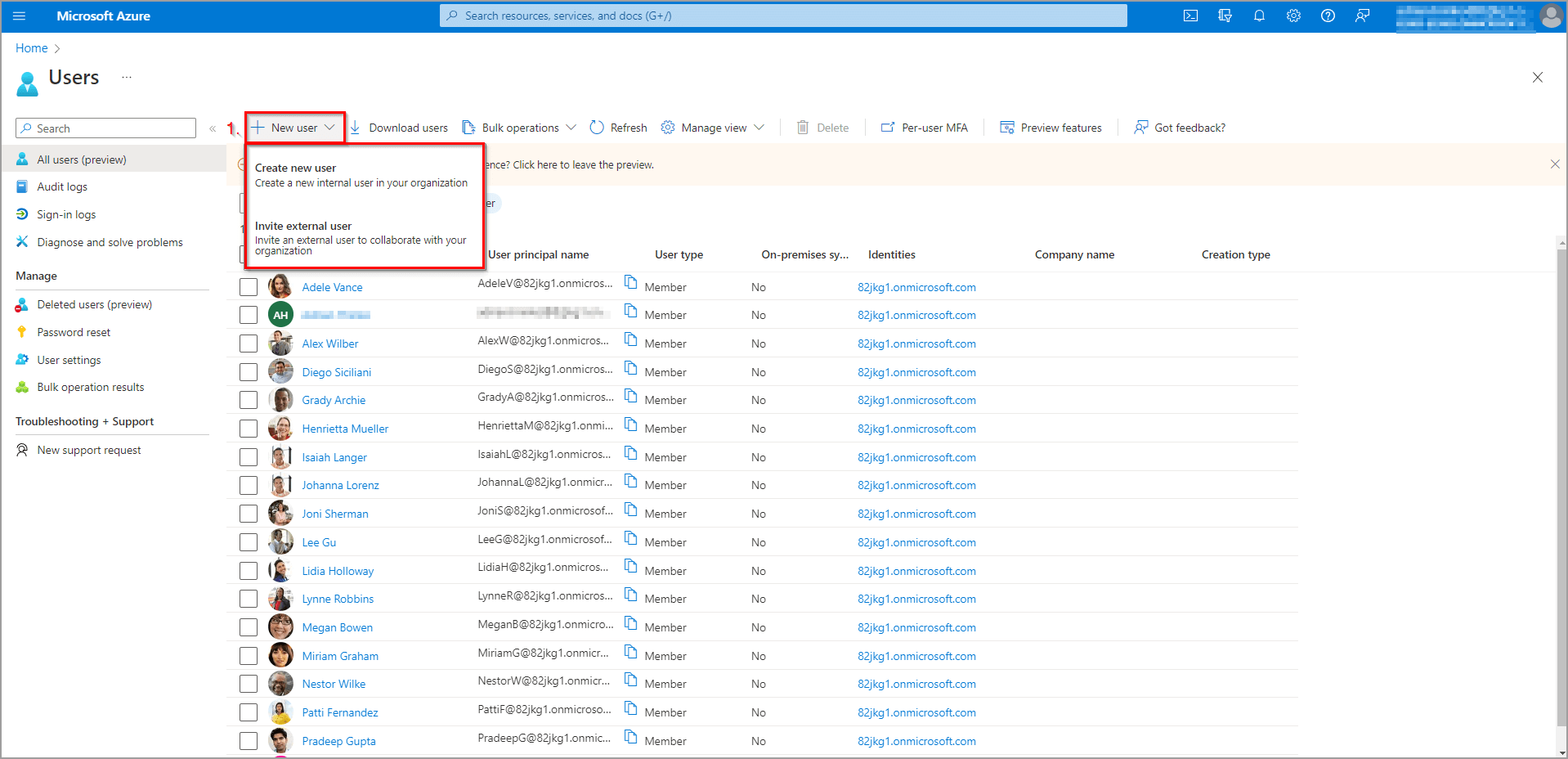Open the top bar feedback icon
1568x759 pixels.
tap(1362, 16)
